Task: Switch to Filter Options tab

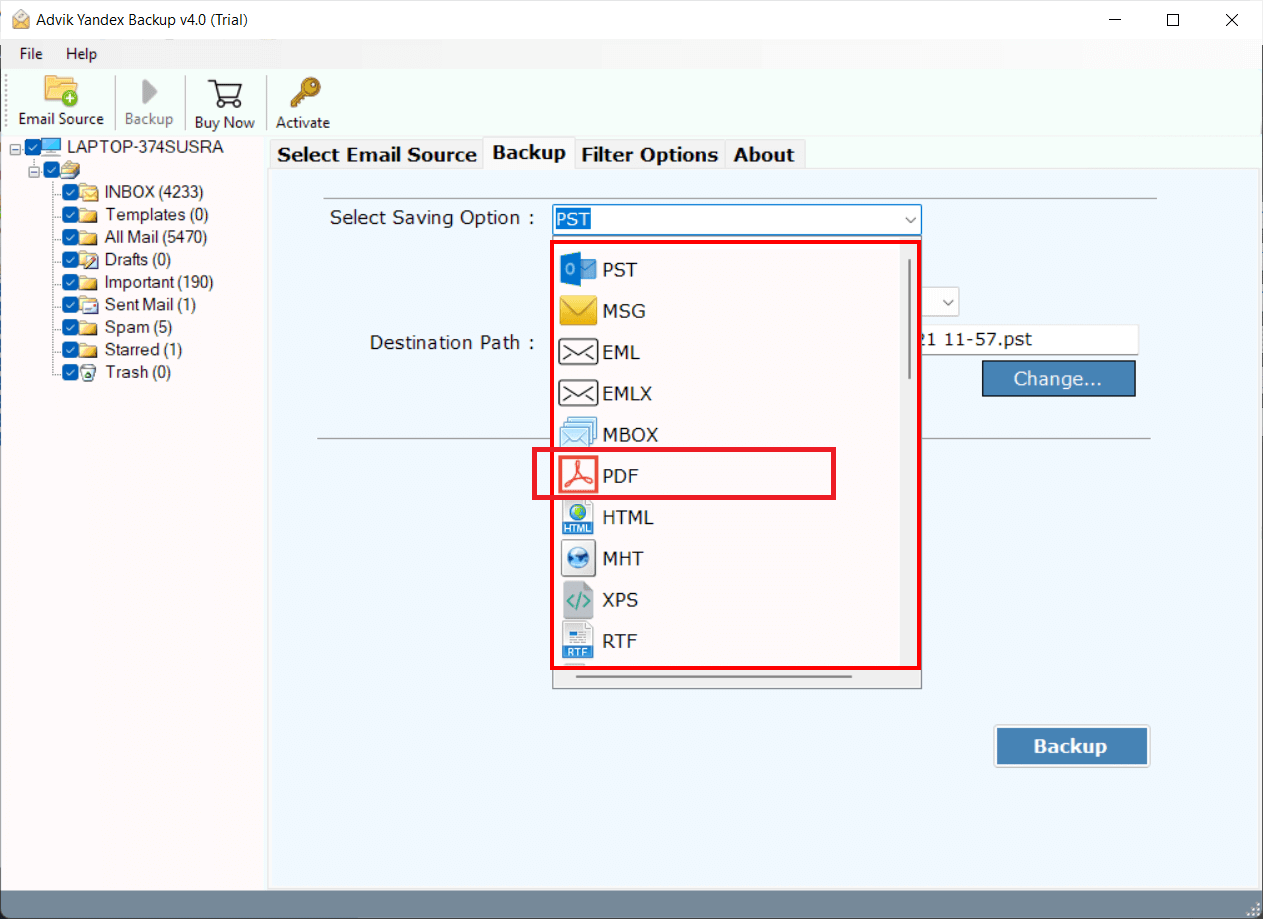Action: [650, 154]
